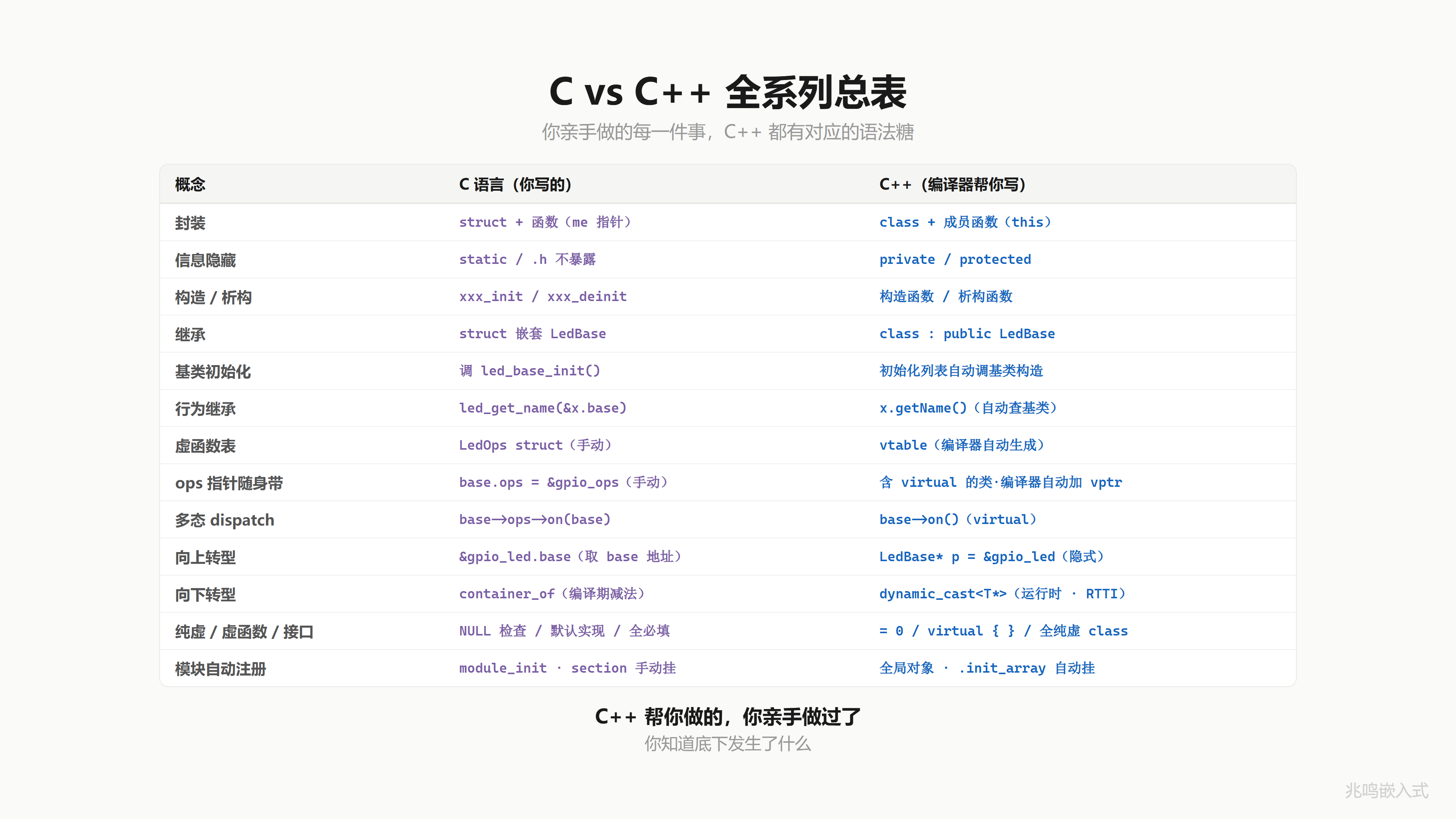This screenshot has height=819, width=1456.
Task: Click cell '调 led_base_init()'
Action: pos(530,371)
